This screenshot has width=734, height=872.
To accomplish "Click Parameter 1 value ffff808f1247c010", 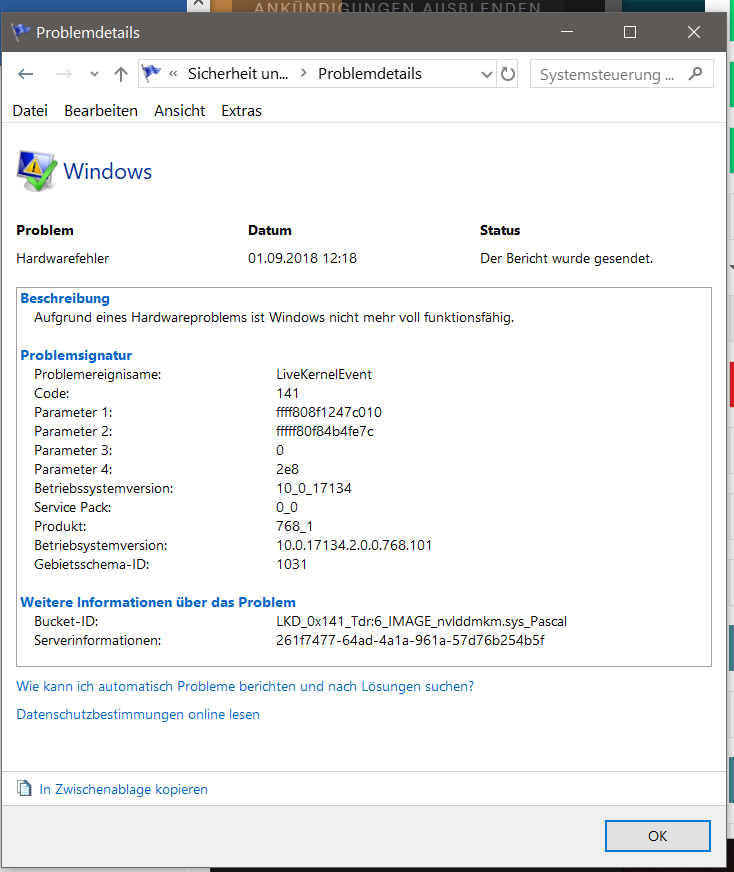I will tap(329, 412).
